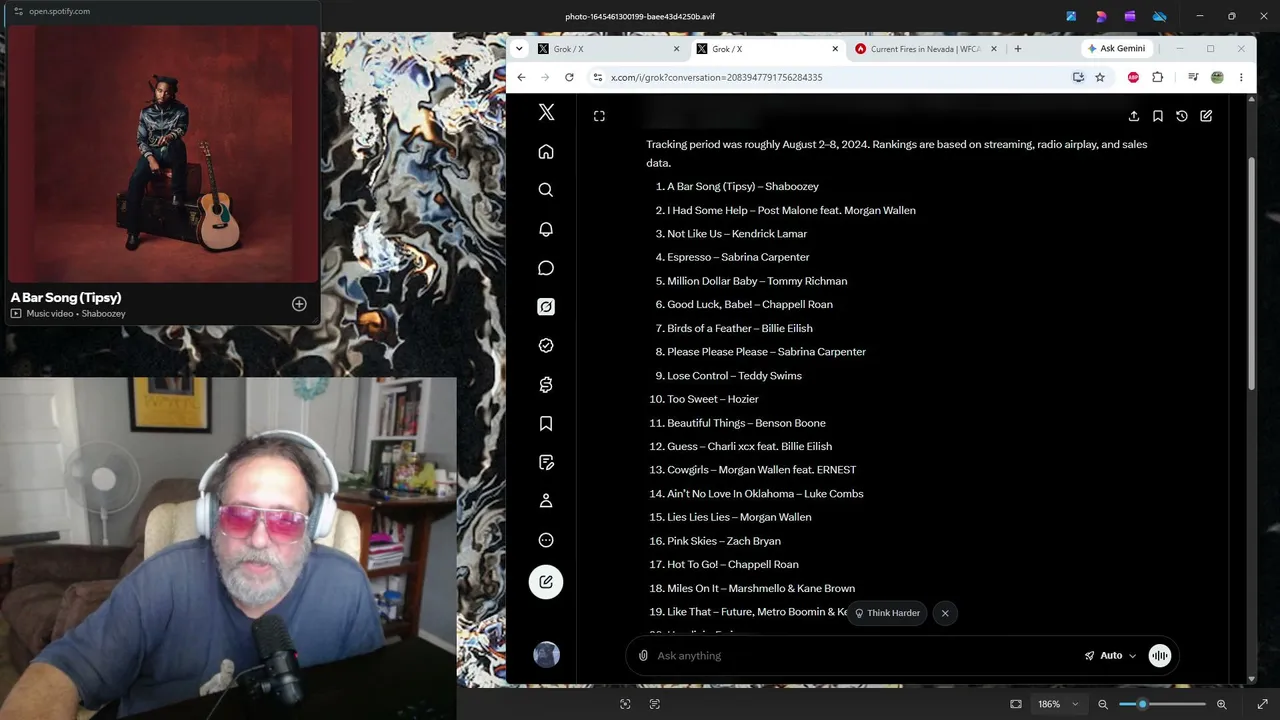The height and width of the screenshot is (720, 1280).
Task: Open the Chrome profile avatar
Action: click(1217, 77)
